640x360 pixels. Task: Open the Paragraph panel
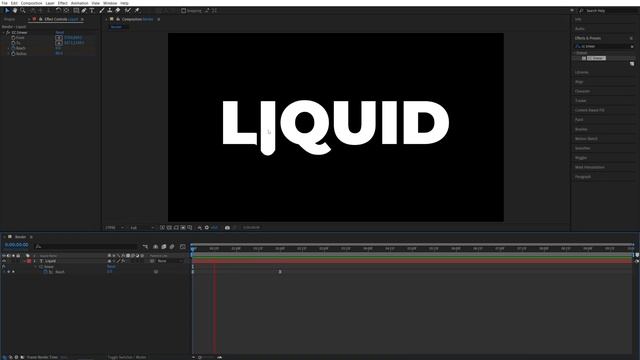(583, 177)
